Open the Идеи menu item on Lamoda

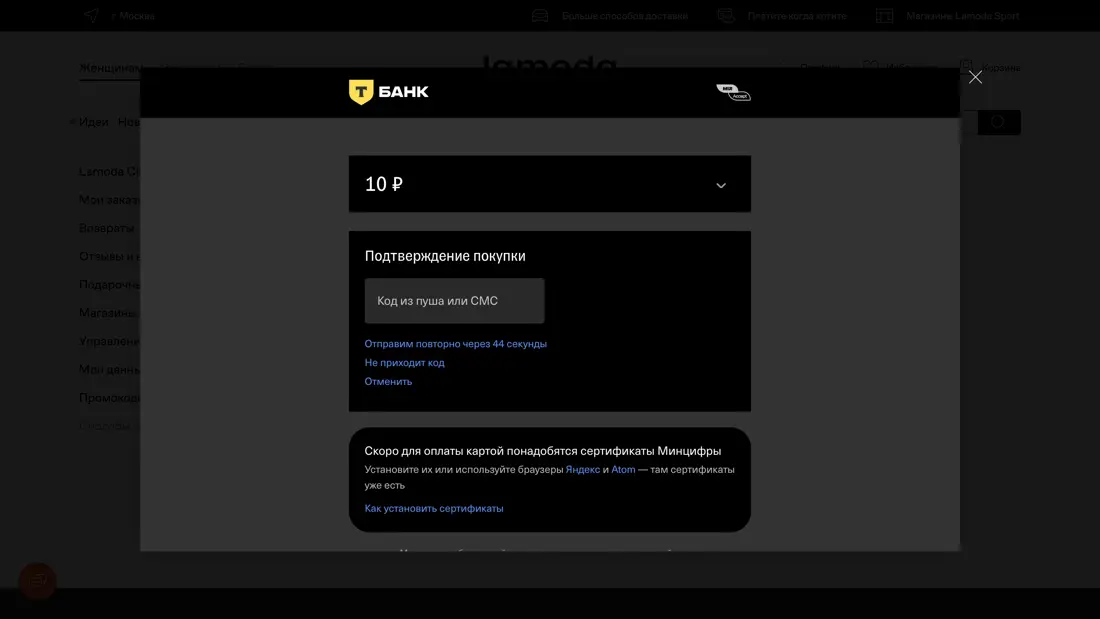[93, 122]
